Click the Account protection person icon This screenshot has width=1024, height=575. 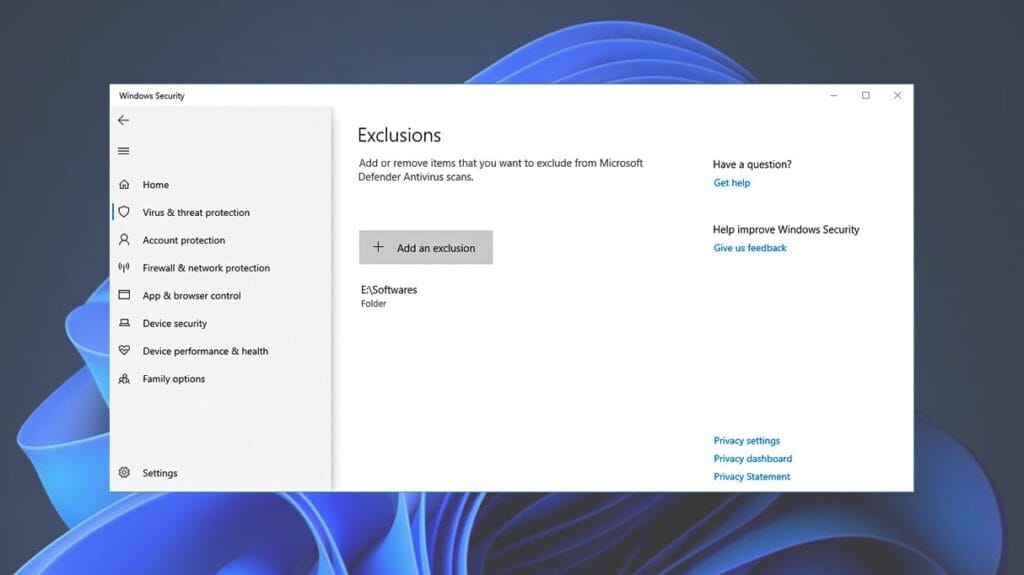[124, 240]
